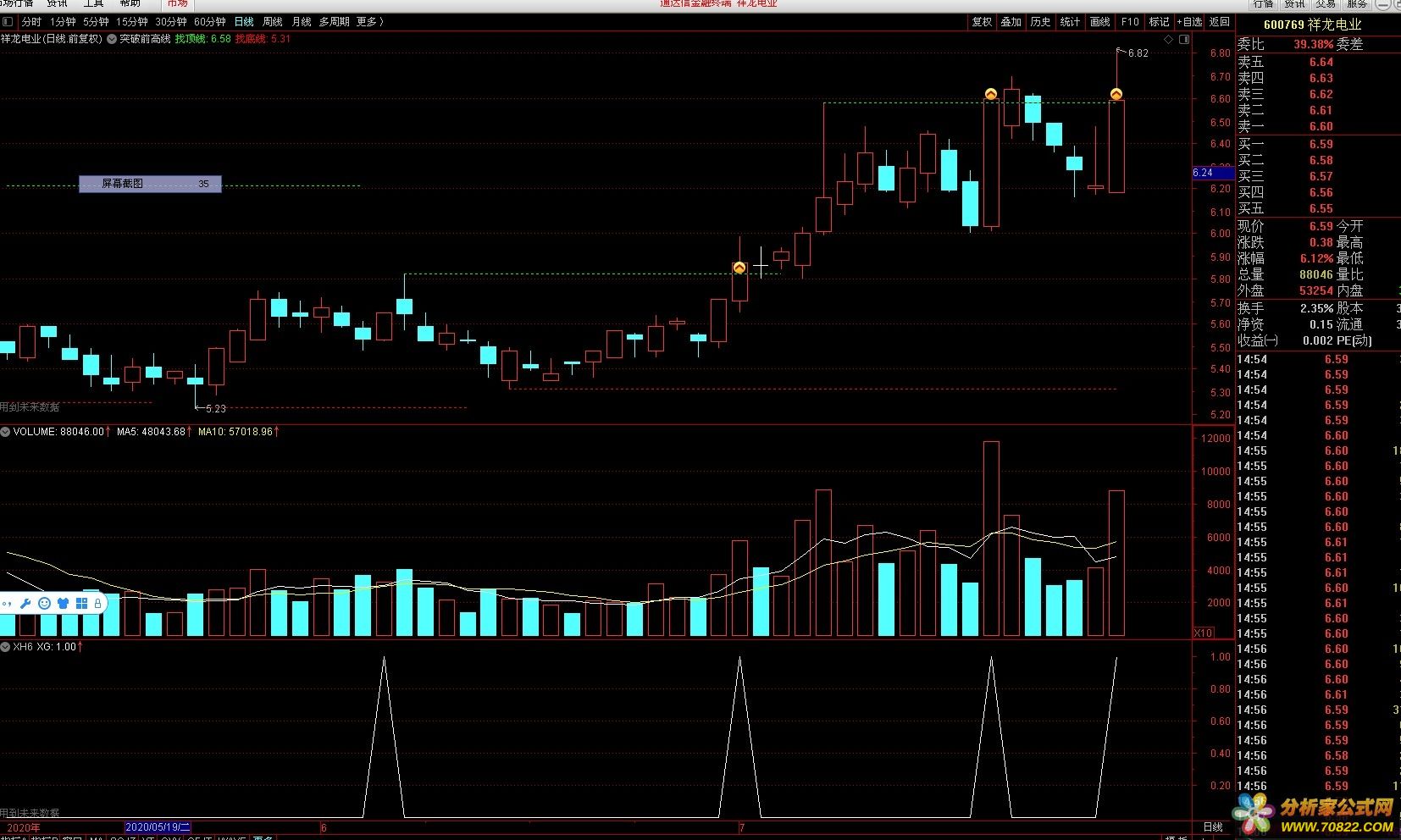
Task: Click the X10 volume scale label
Action: click(1203, 633)
